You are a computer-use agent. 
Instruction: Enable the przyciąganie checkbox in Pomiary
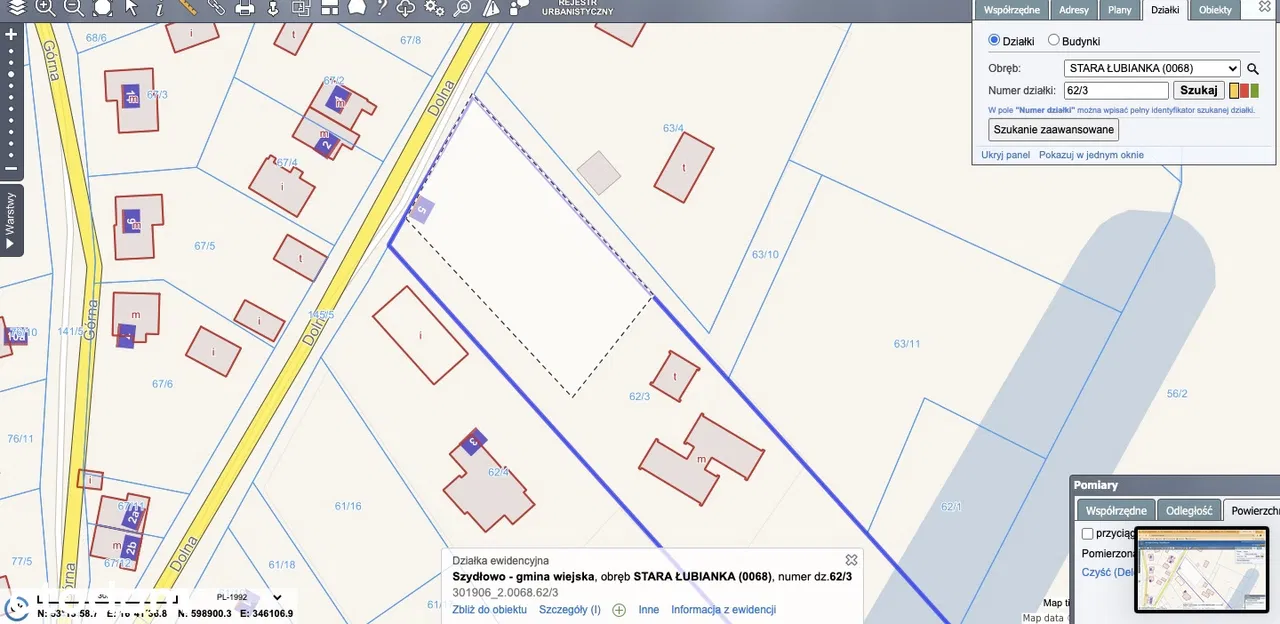pyautogui.click(x=1088, y=534)
